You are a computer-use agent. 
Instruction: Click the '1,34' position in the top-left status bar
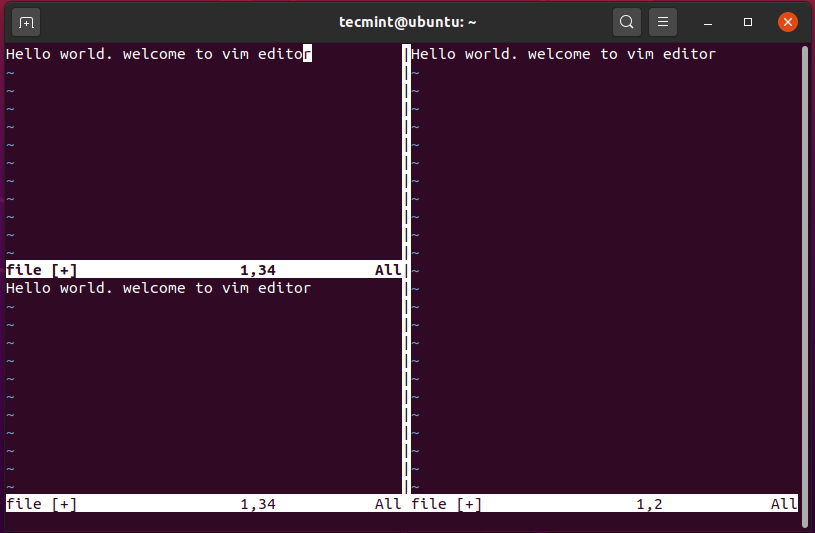point(258,270)
